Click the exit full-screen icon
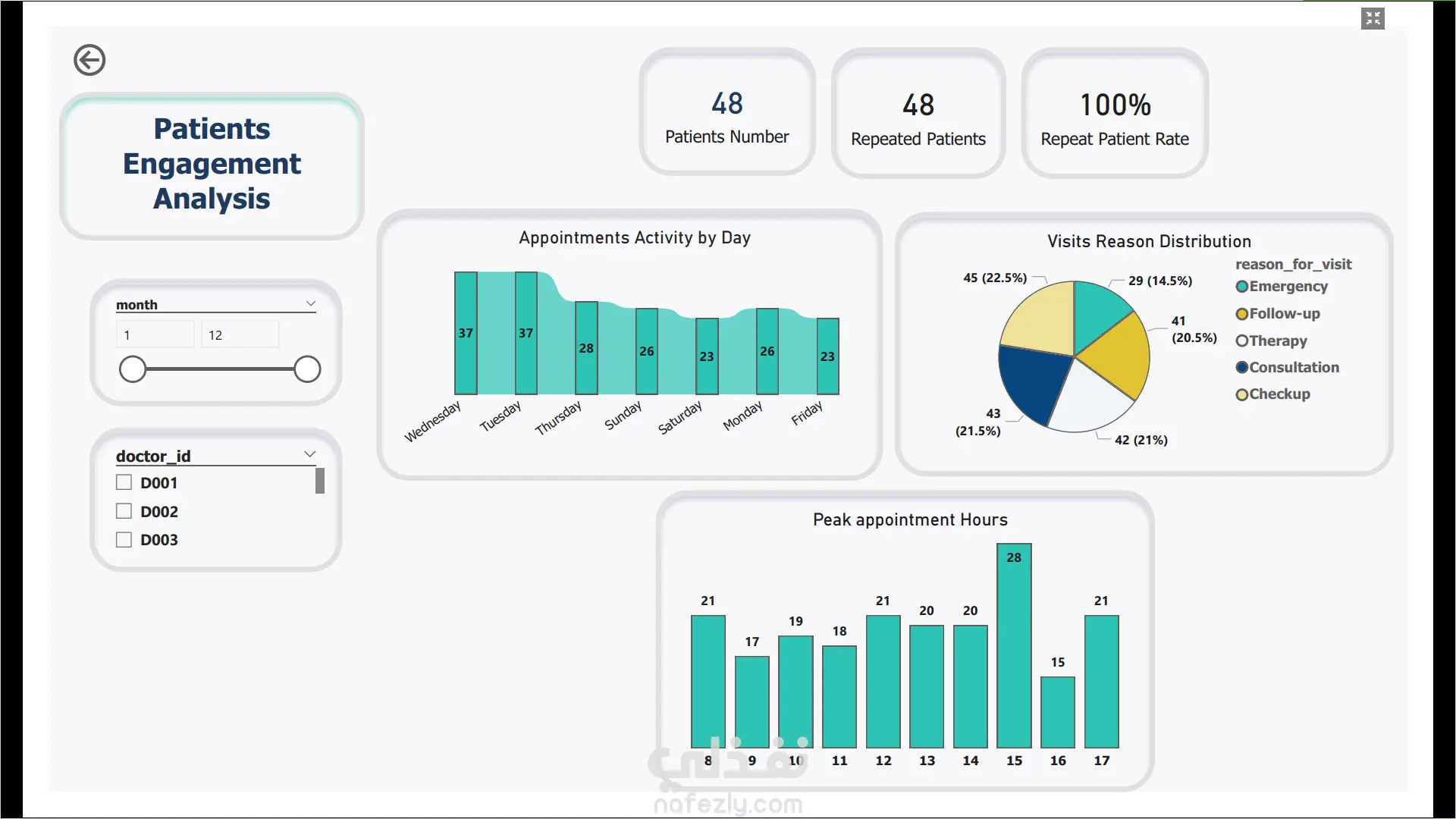Screen dimensions: 1456x819 click(x=1373, y=18)
